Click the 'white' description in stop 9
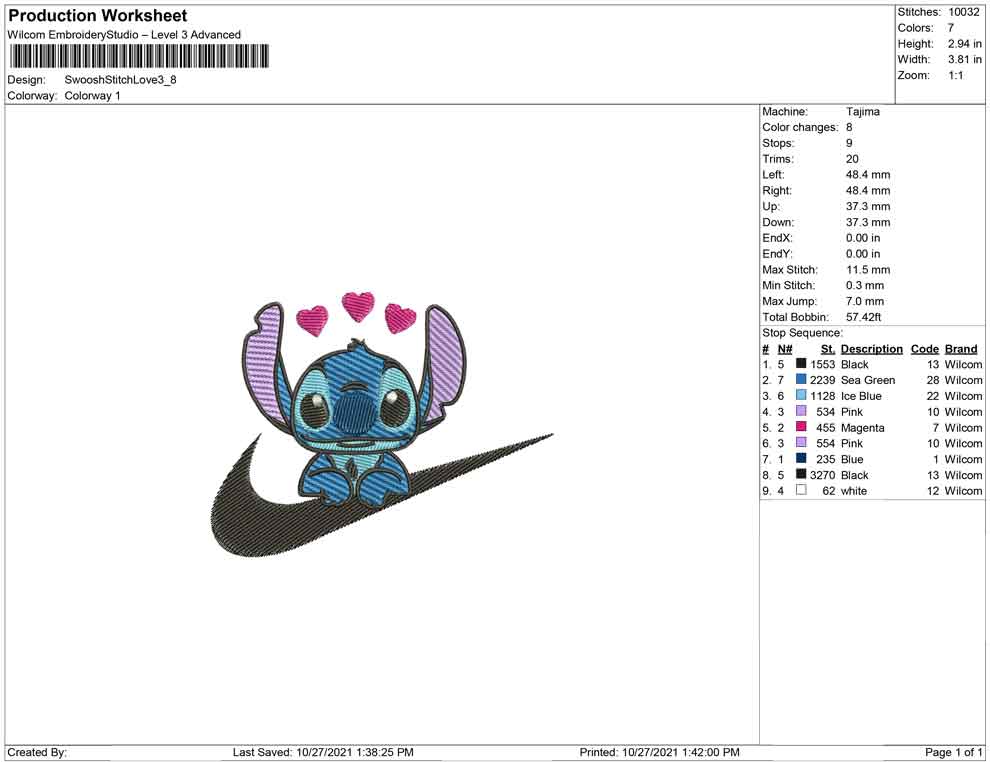Viewport: 990px width, 762px height. coord(854,491)
